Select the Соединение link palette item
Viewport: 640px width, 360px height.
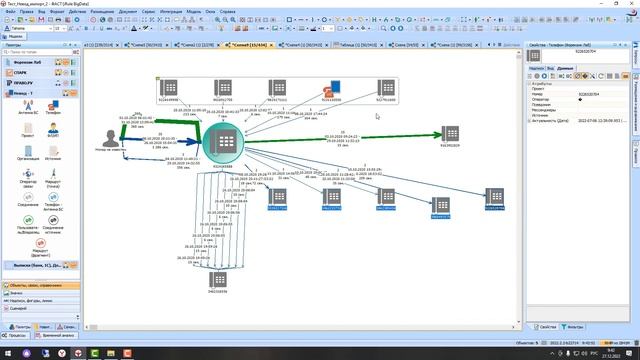pyautogui.click(x=28, y=200)
